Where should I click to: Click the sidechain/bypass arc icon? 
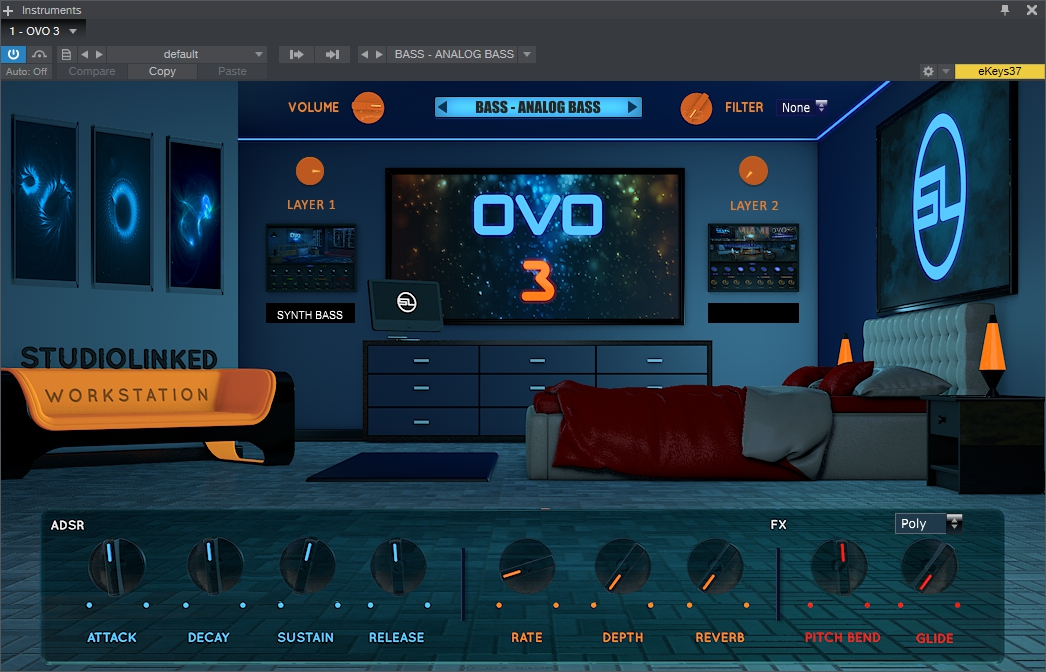pyautogui.click(x=39, y=54)
